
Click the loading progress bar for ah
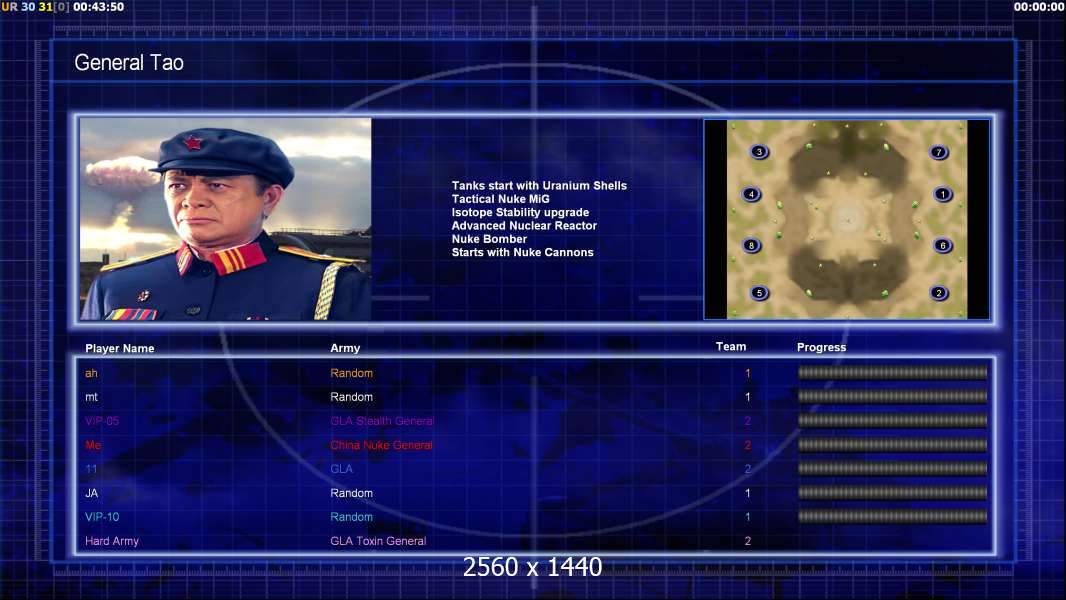click(x=893, y=372)
